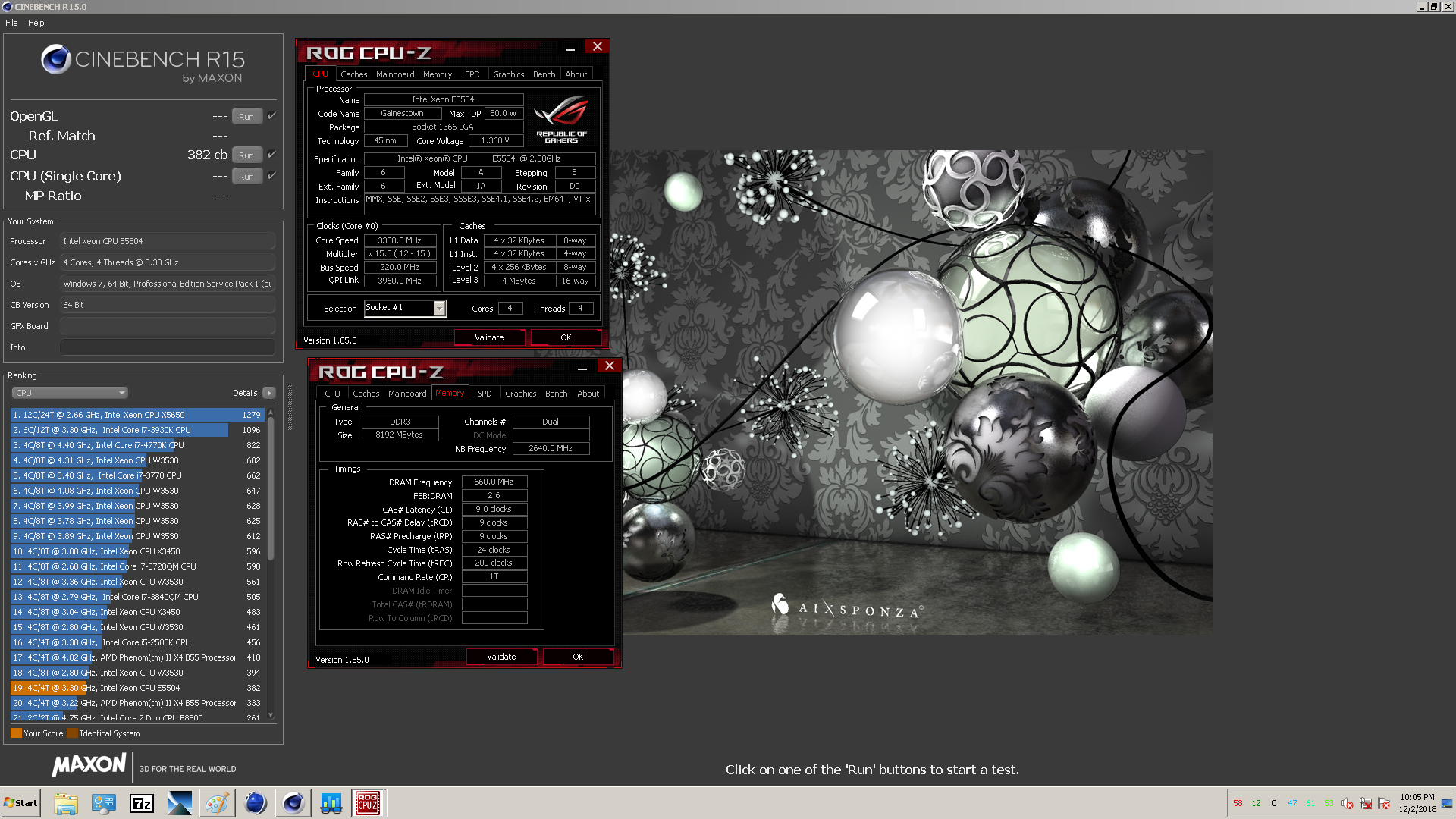This screenshot has width=1456, height=819.
Task: Switch to ROG CPU-Z via its taskbar icon
Action: click(368, 803)
